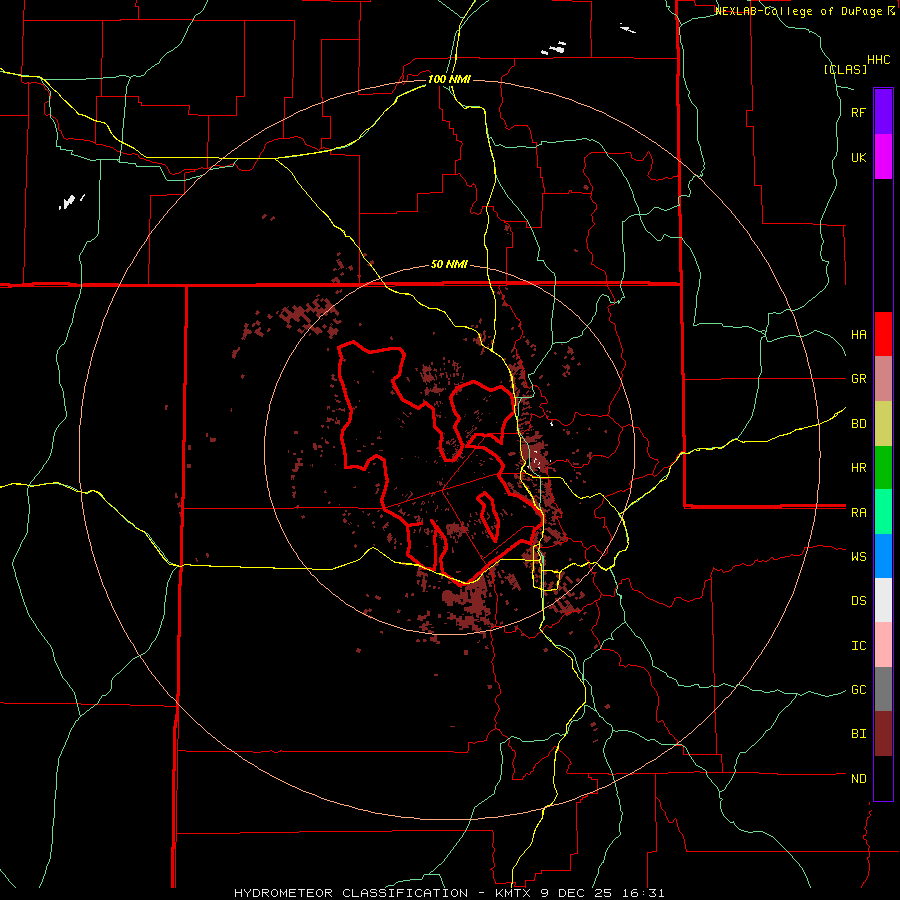Click the UK legend label
The height and width of the screenshot is (900, 900).
(859, 158)
